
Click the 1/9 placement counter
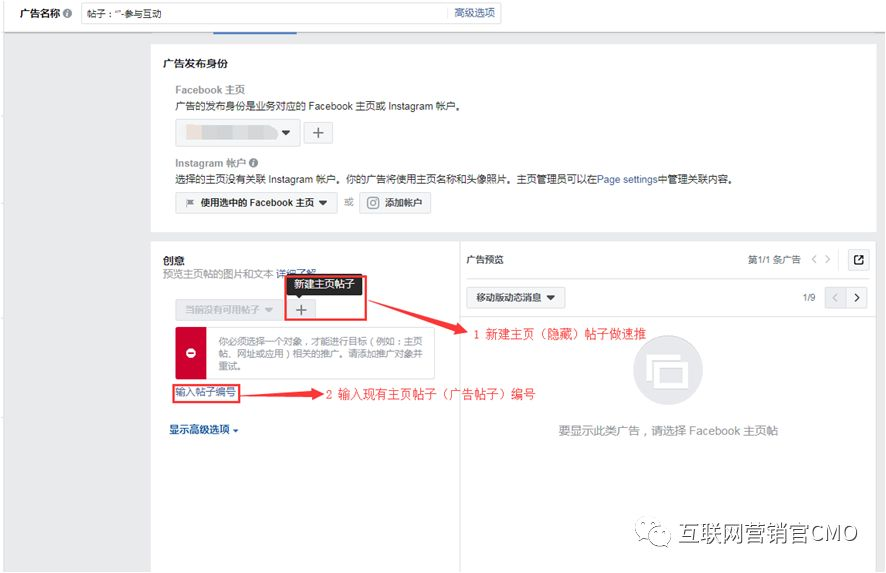click(x=809, y=297)
